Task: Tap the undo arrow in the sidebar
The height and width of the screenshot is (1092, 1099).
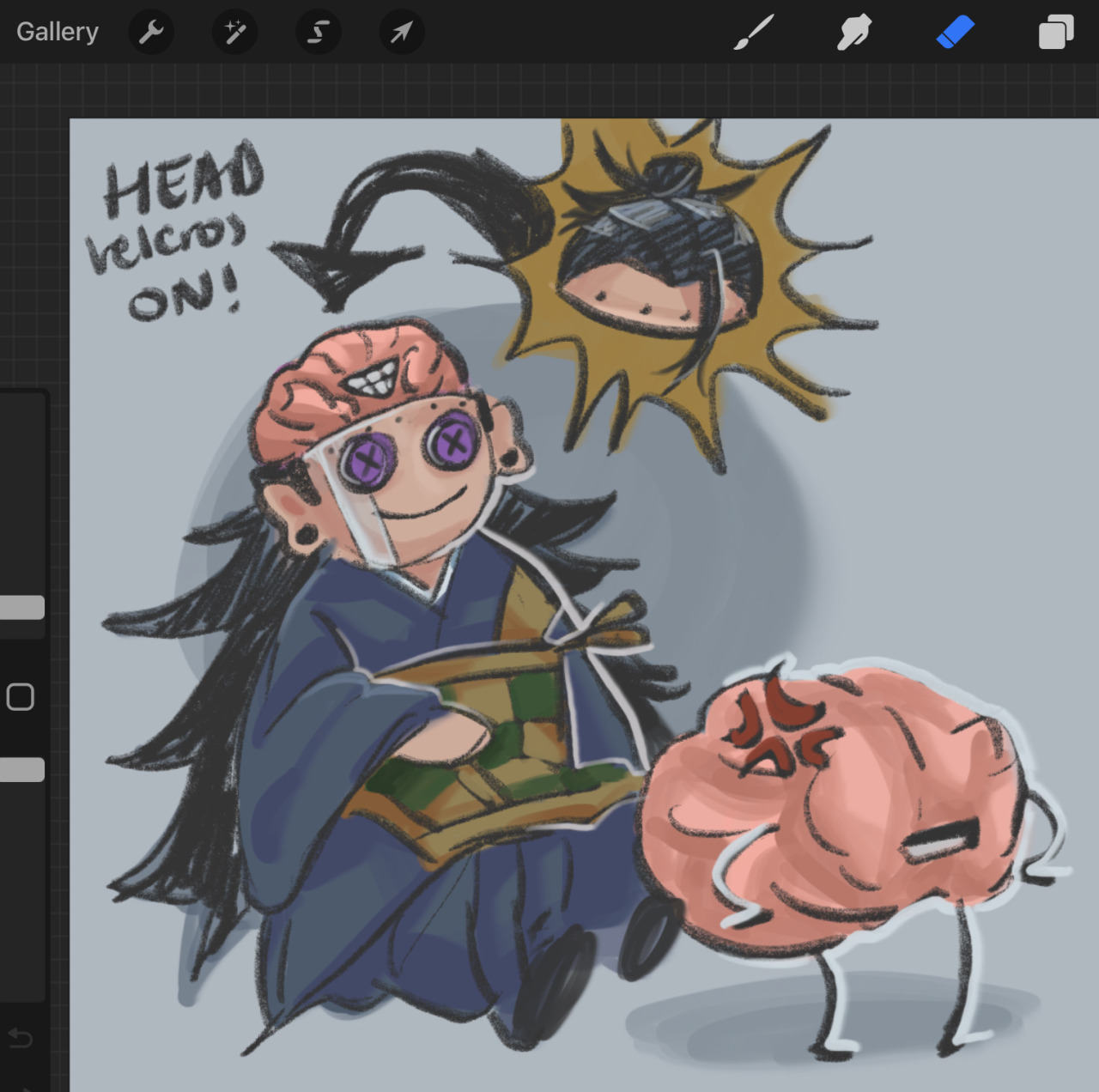Action: (x=21, y=1039)
